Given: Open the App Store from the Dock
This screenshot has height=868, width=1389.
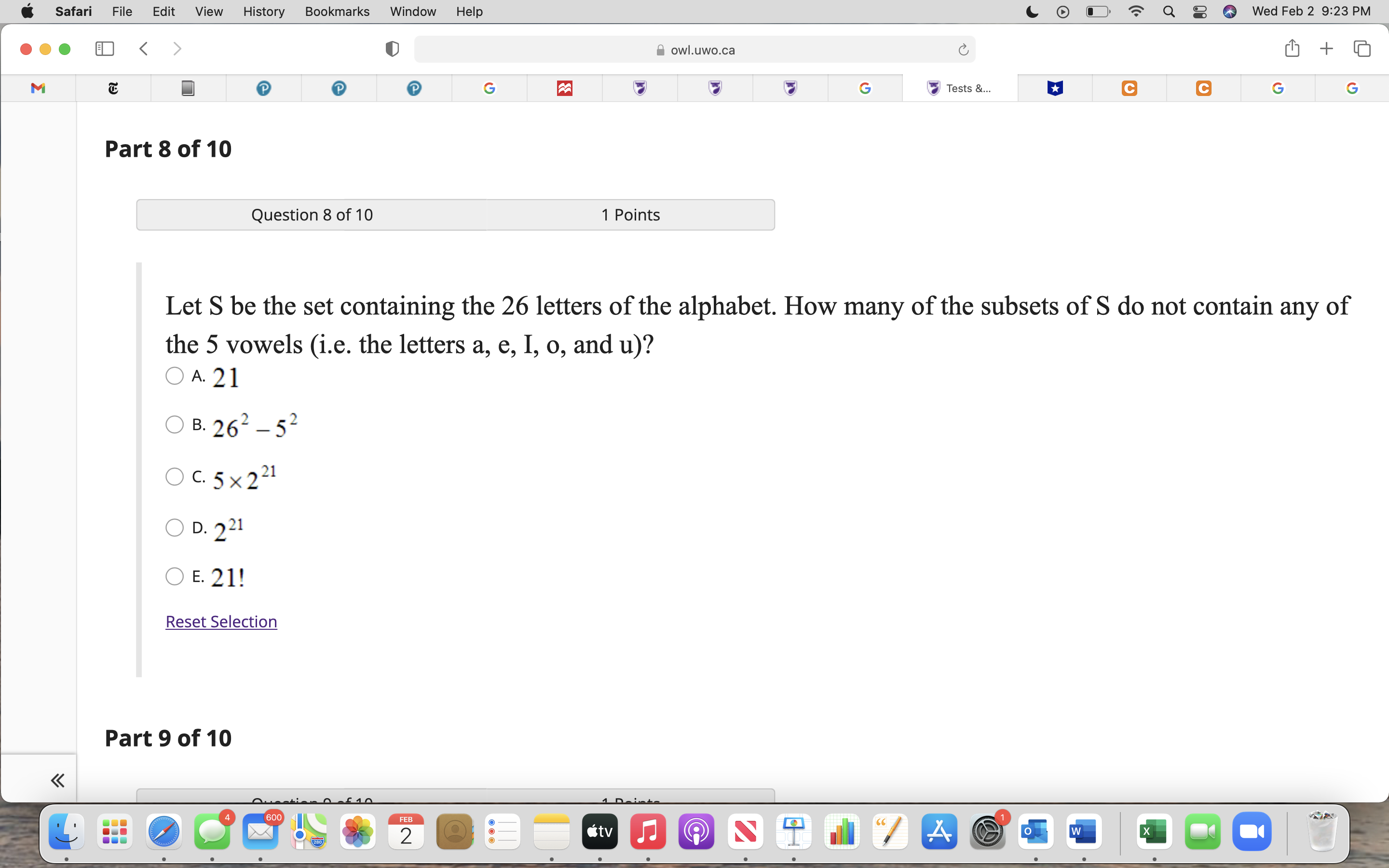Looking at the screenshot, I should click(939, 831).
